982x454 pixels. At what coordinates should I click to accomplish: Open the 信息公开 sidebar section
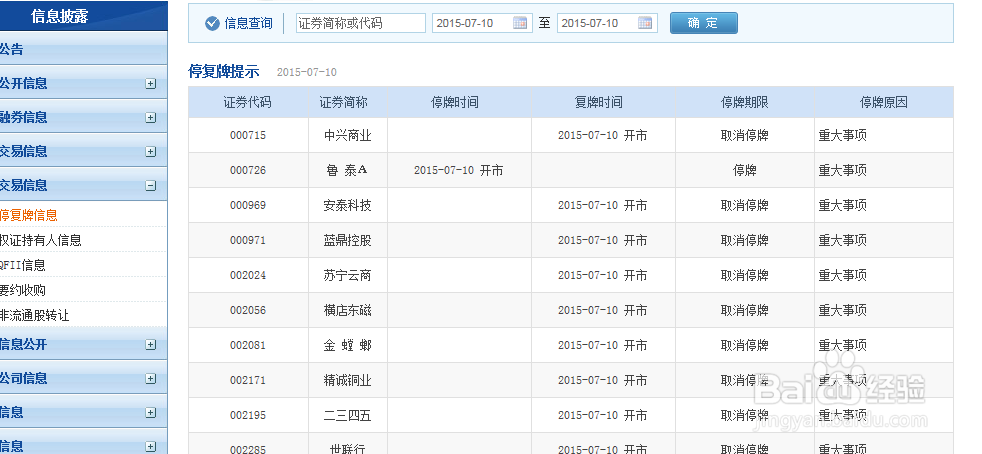click(x=83, y=344)
